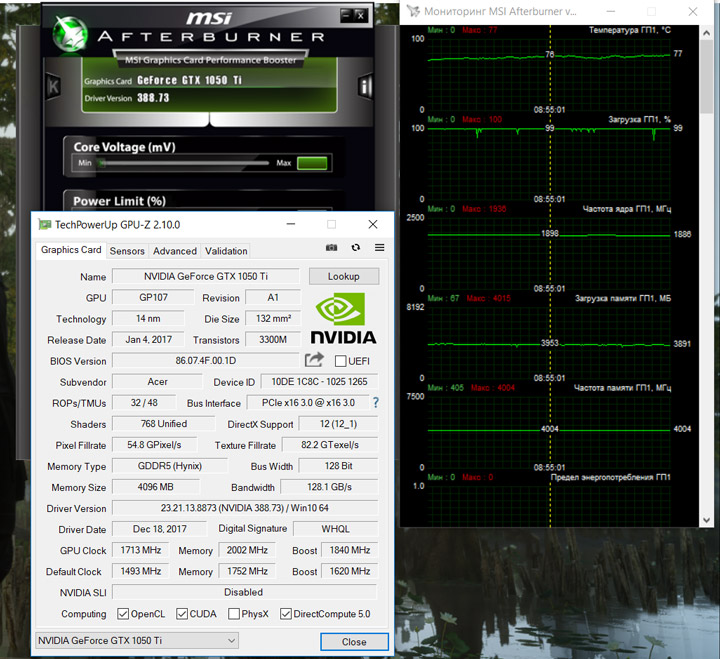Click the Texture Fillrate 82.2 GTexel/s field
The width and height of the screenshot is (720, 659).
(330, 445)
